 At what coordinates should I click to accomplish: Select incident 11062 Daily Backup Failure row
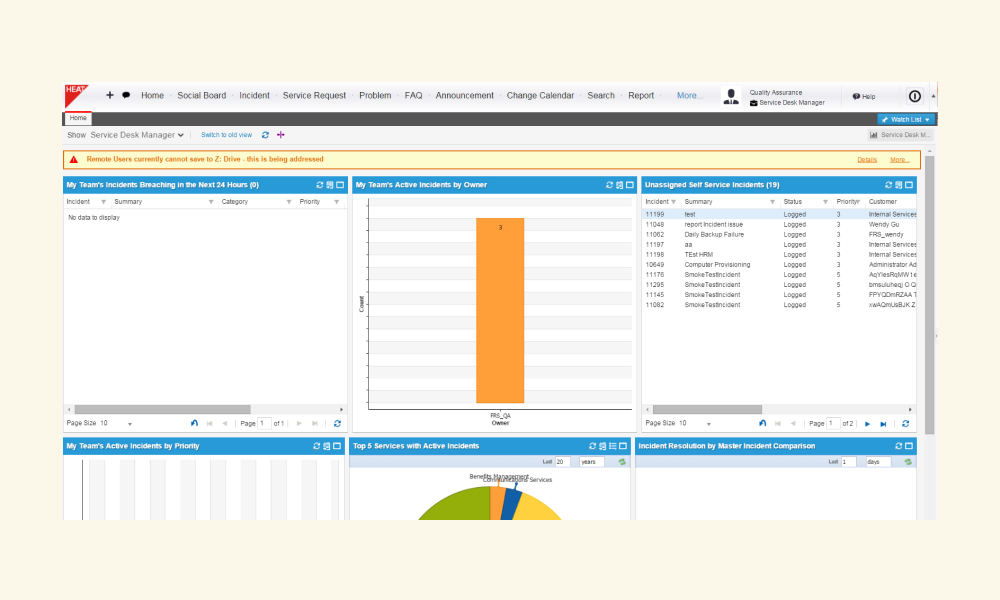point(779,235)
